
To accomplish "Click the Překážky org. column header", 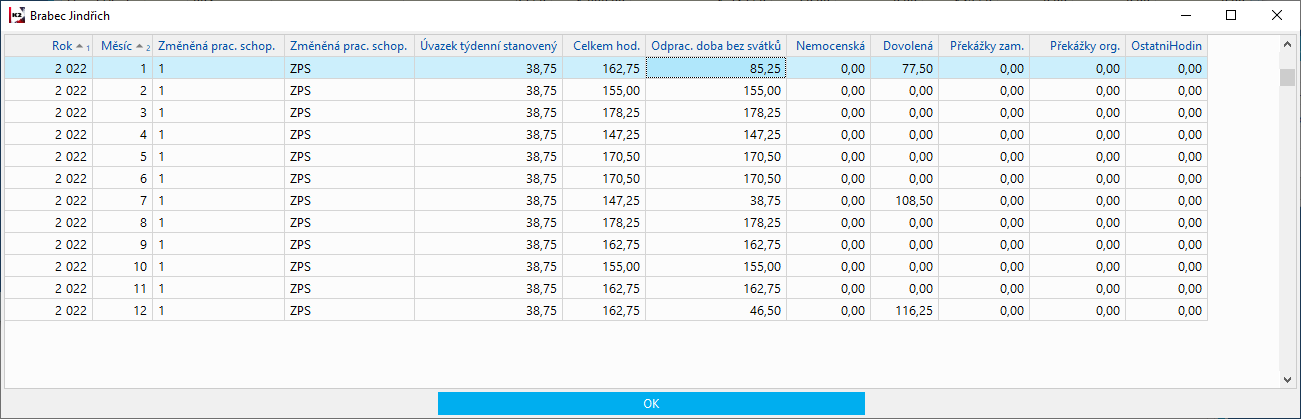I will pos(1078,46).
